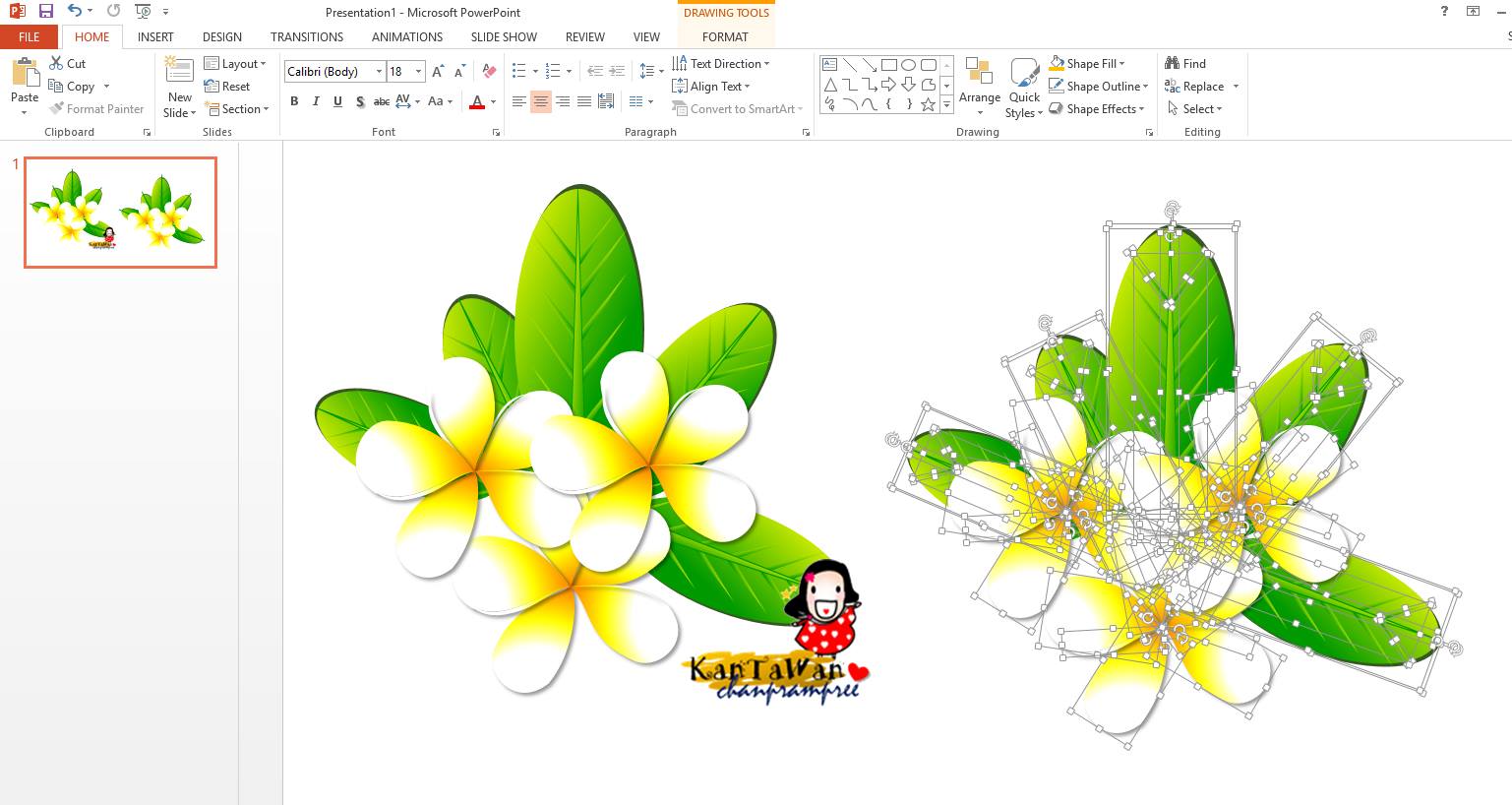Select the scribble freeform shape

[x=829, y=104]
